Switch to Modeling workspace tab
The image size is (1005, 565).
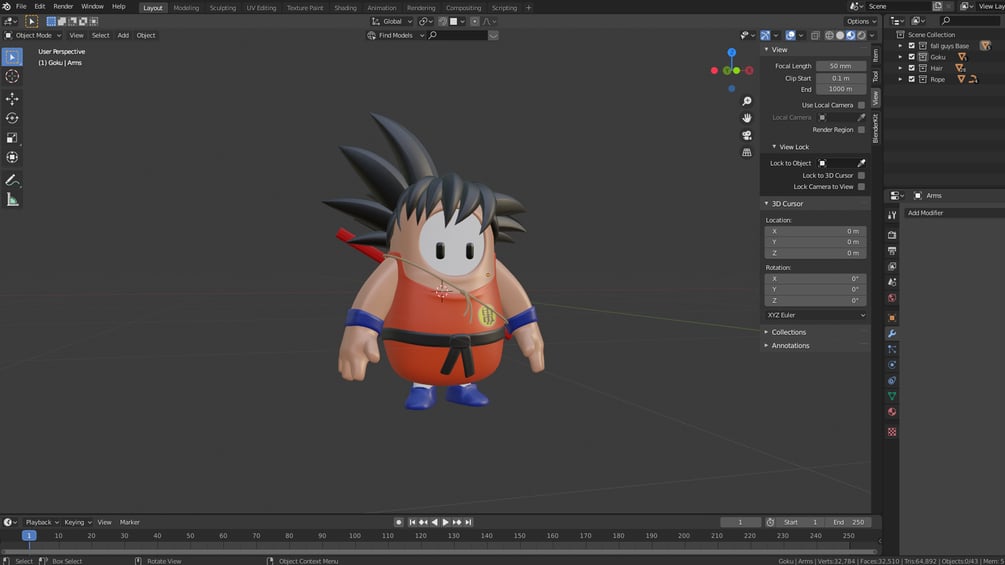186,8
